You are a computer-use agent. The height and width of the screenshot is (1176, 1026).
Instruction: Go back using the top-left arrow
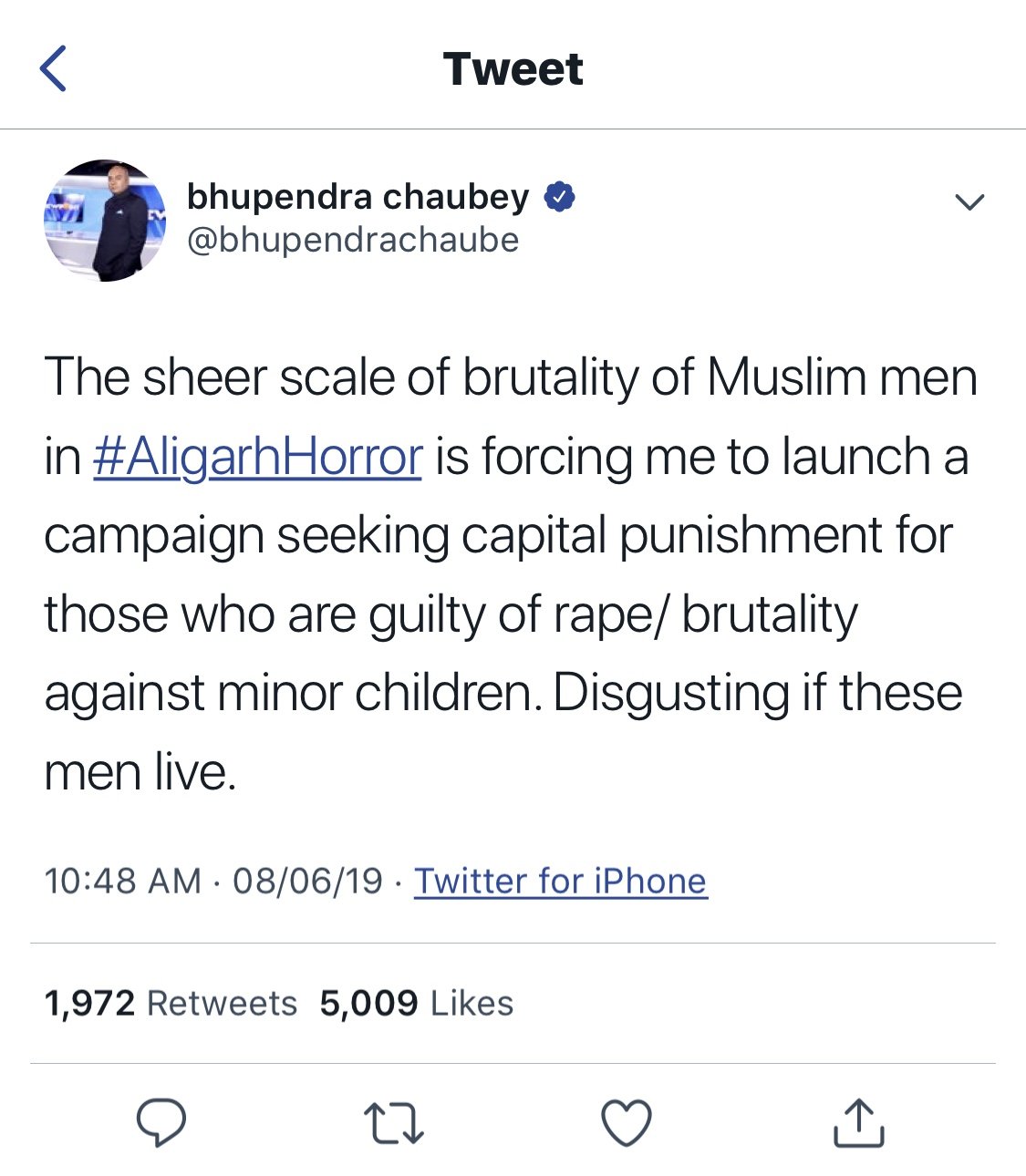click(x=54, y=69)
